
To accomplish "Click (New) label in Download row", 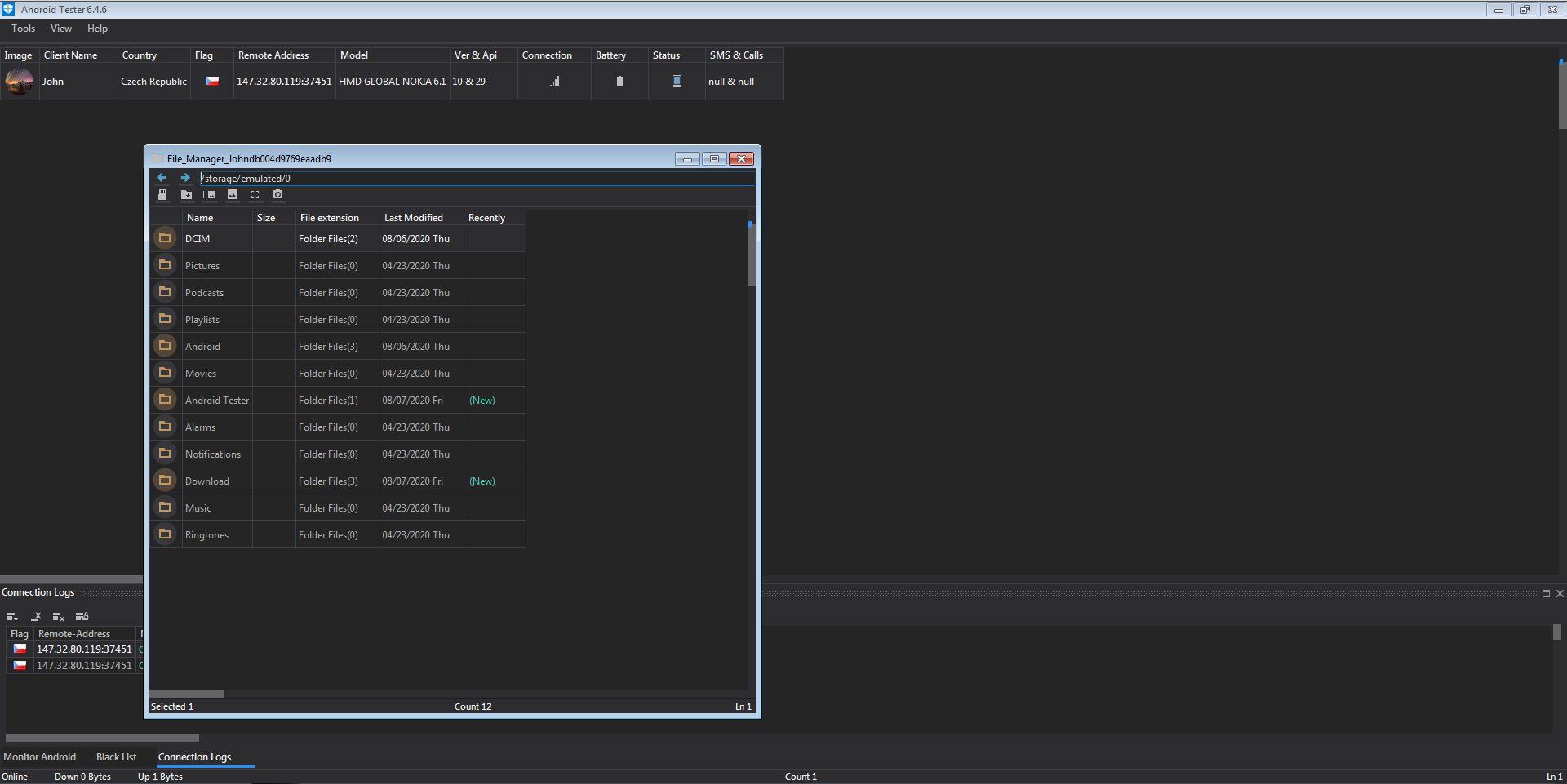I will click(x=482, y=481).
